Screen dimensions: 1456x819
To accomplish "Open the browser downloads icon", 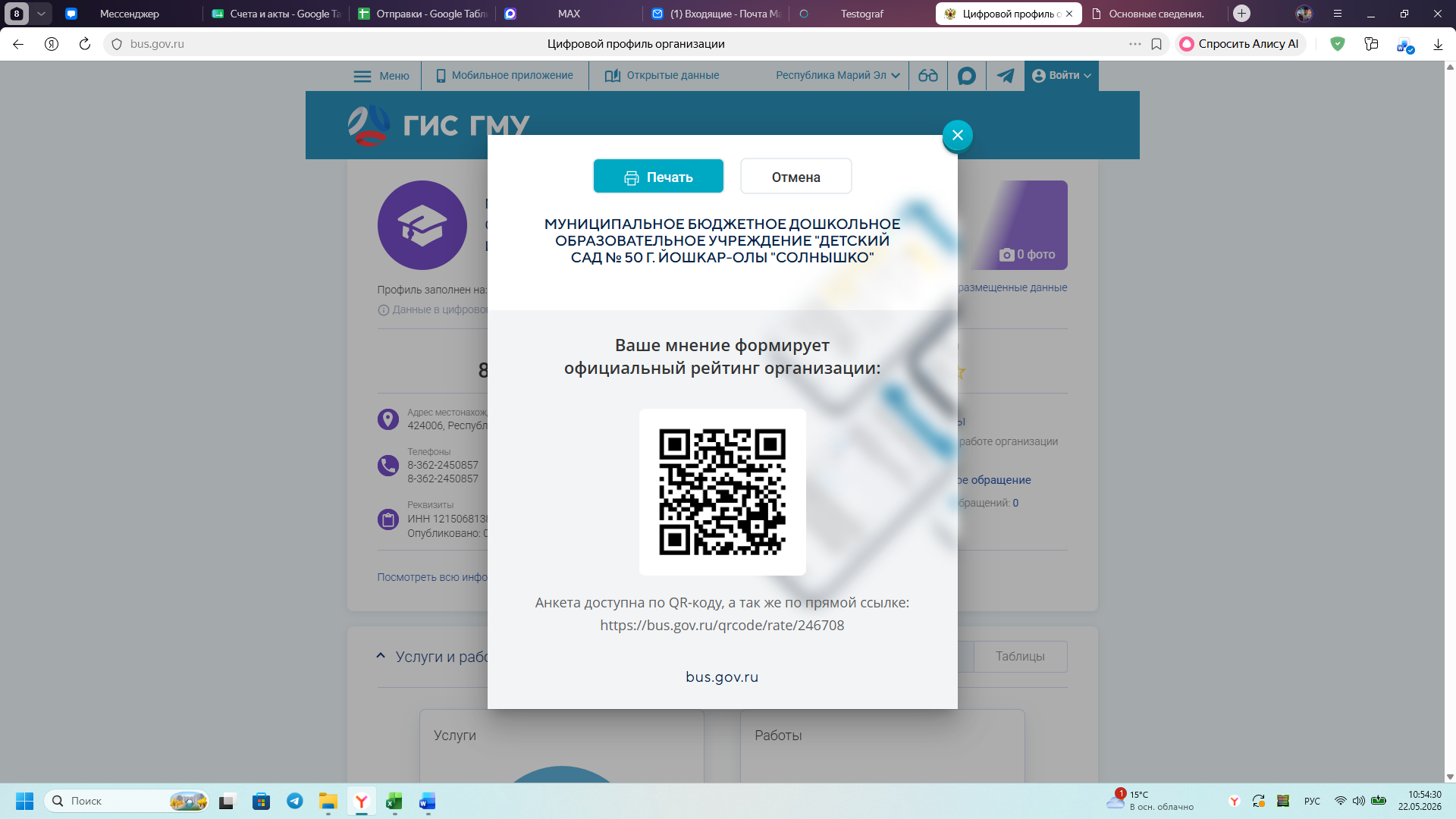I will pos(1438,44).
